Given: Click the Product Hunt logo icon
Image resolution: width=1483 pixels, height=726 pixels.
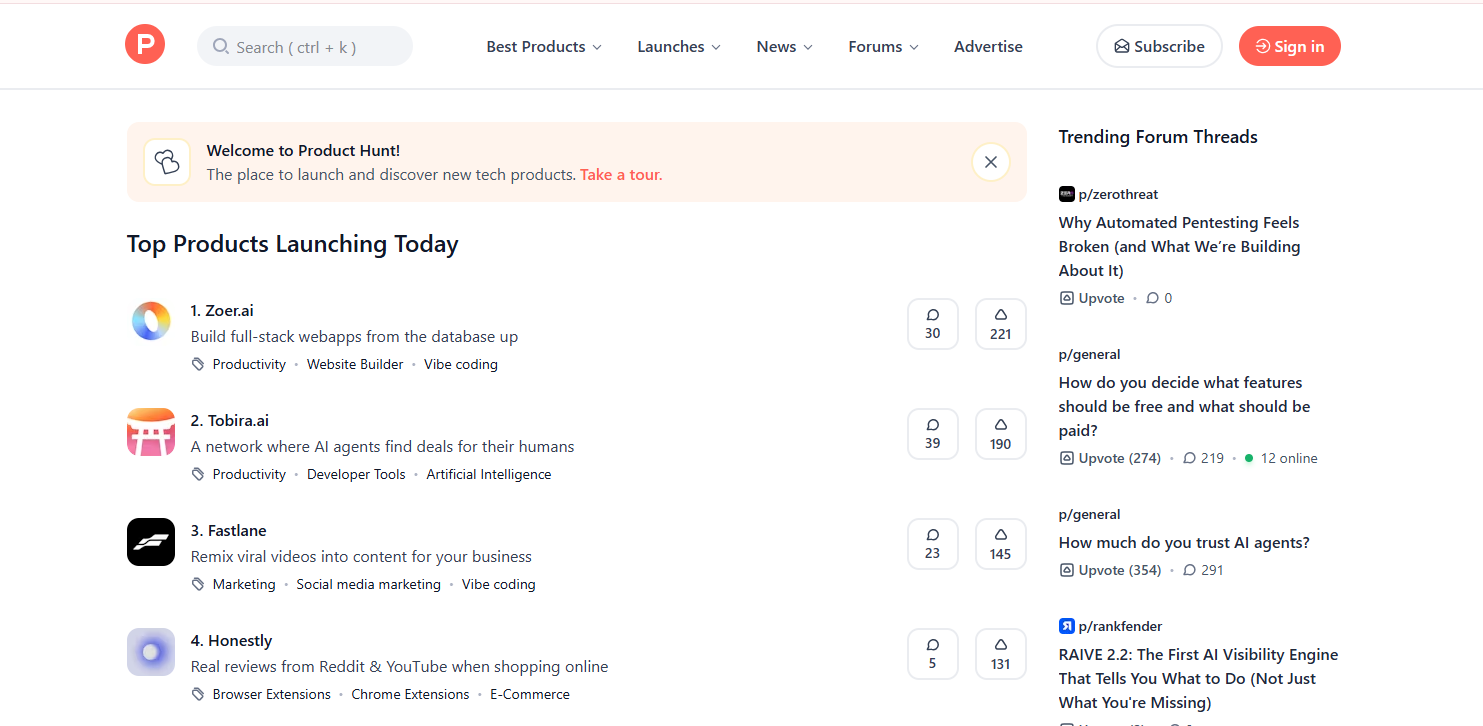Looking at the screenshot, I should [145, 45].
